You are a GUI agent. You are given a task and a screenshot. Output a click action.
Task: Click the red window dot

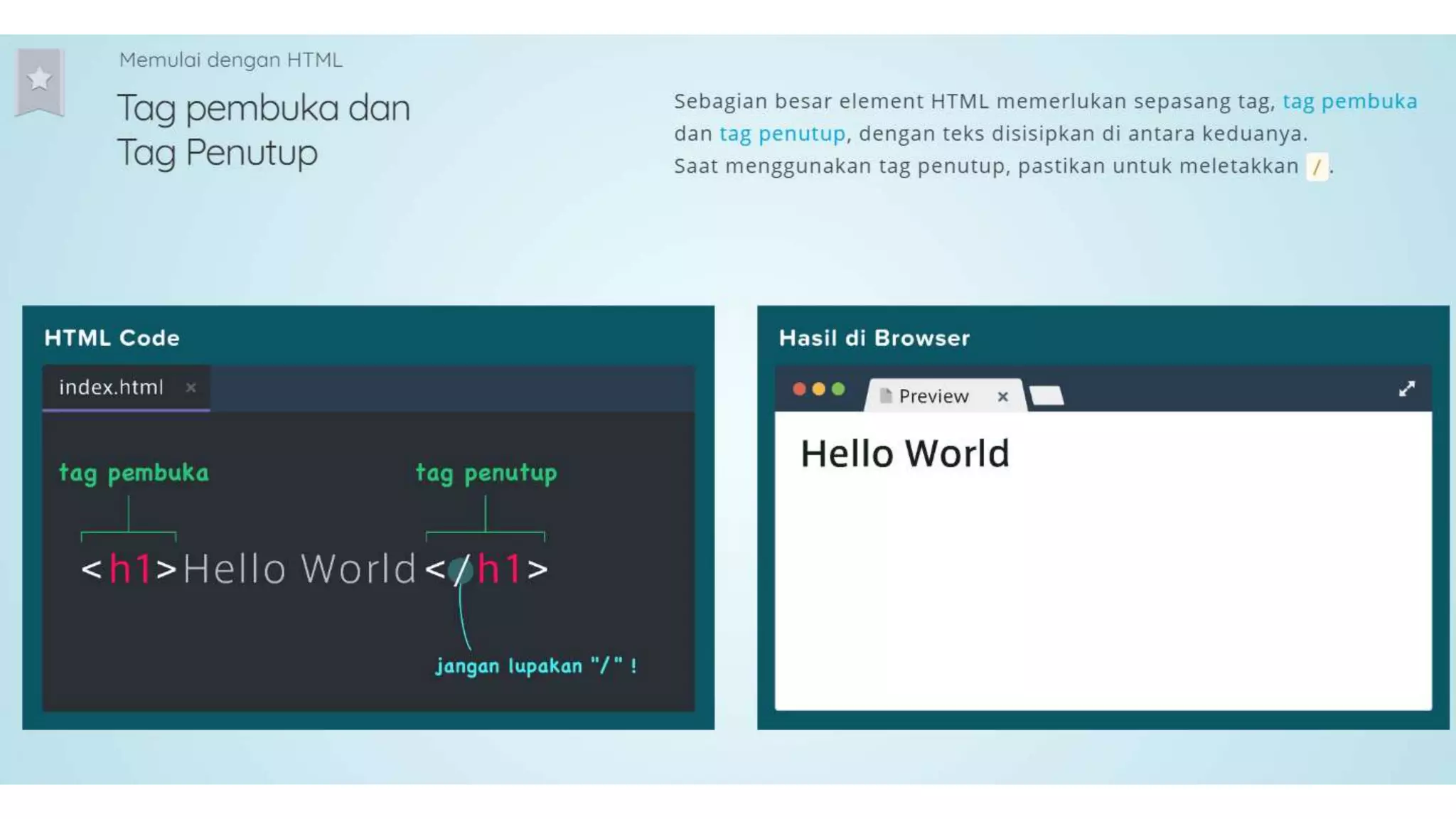[799, 389]
